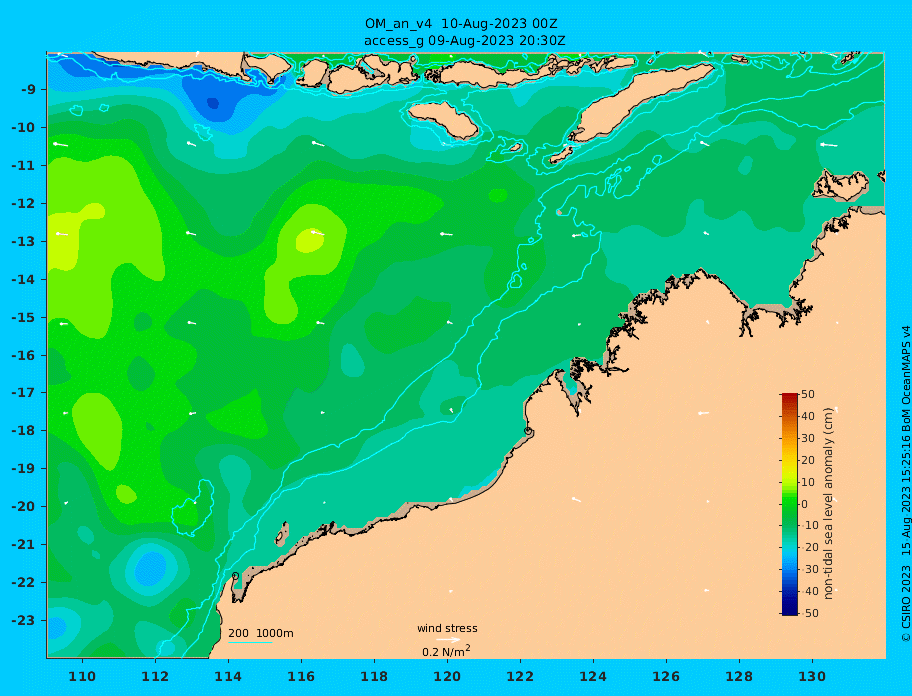Click the latitude label -12
The height and width of the screenshot is (696, 912).
coord(23,204)
